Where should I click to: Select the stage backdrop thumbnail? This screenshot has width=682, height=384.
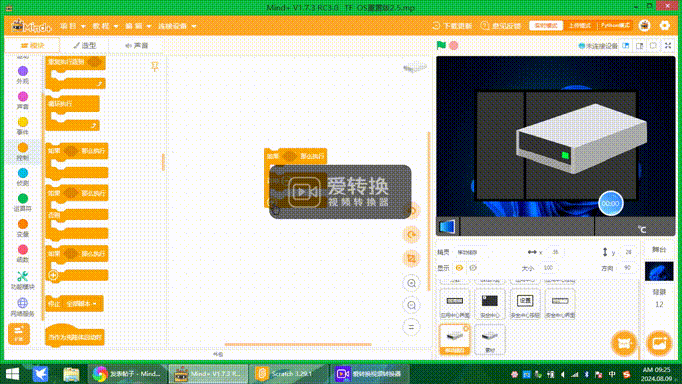pyautogui.click(x=659, y=271)
